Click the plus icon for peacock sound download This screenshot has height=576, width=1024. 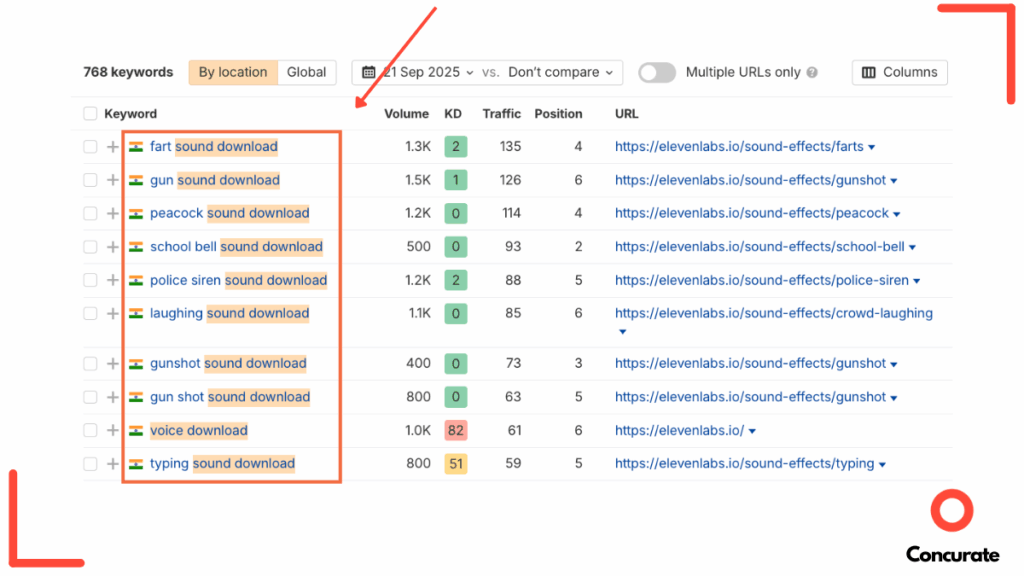click(x=112, y=214)
